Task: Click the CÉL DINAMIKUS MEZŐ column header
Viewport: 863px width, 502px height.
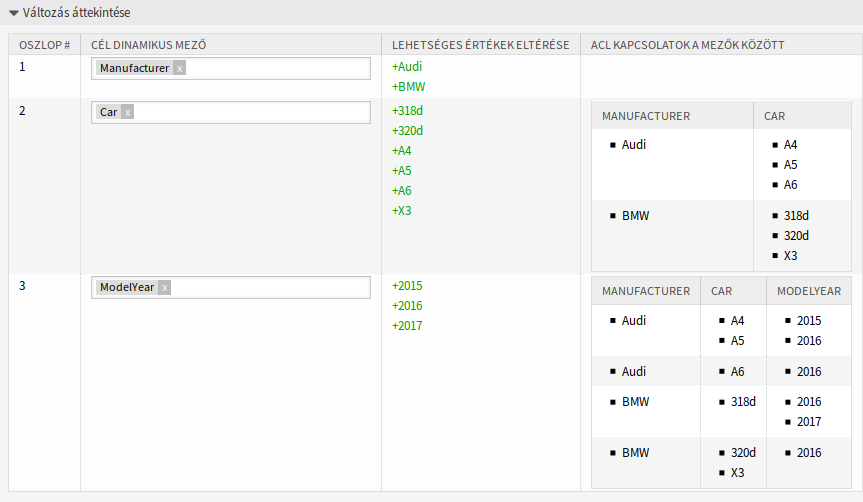Action: coord(149,45)
